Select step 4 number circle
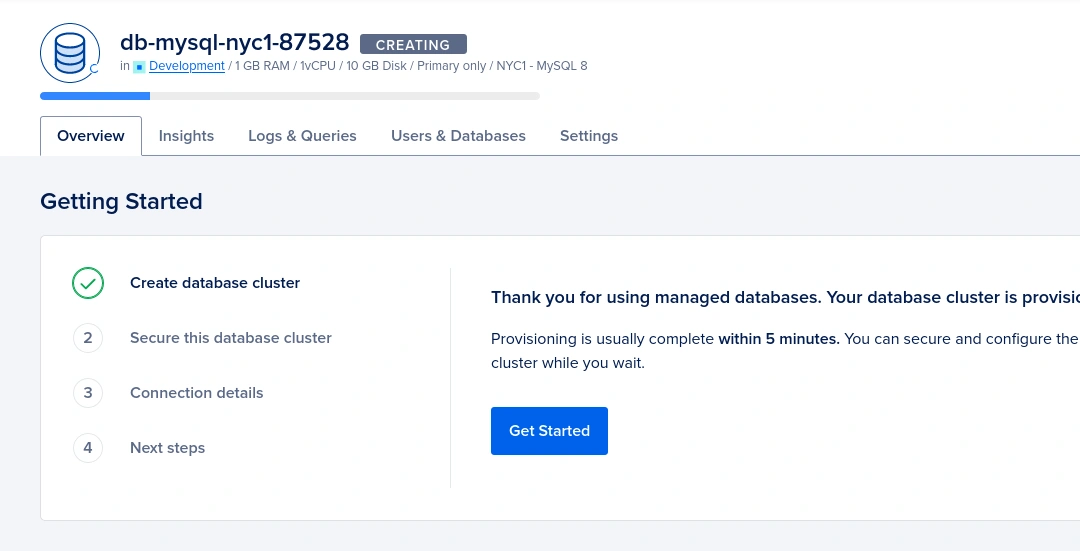 coord(88,448)
